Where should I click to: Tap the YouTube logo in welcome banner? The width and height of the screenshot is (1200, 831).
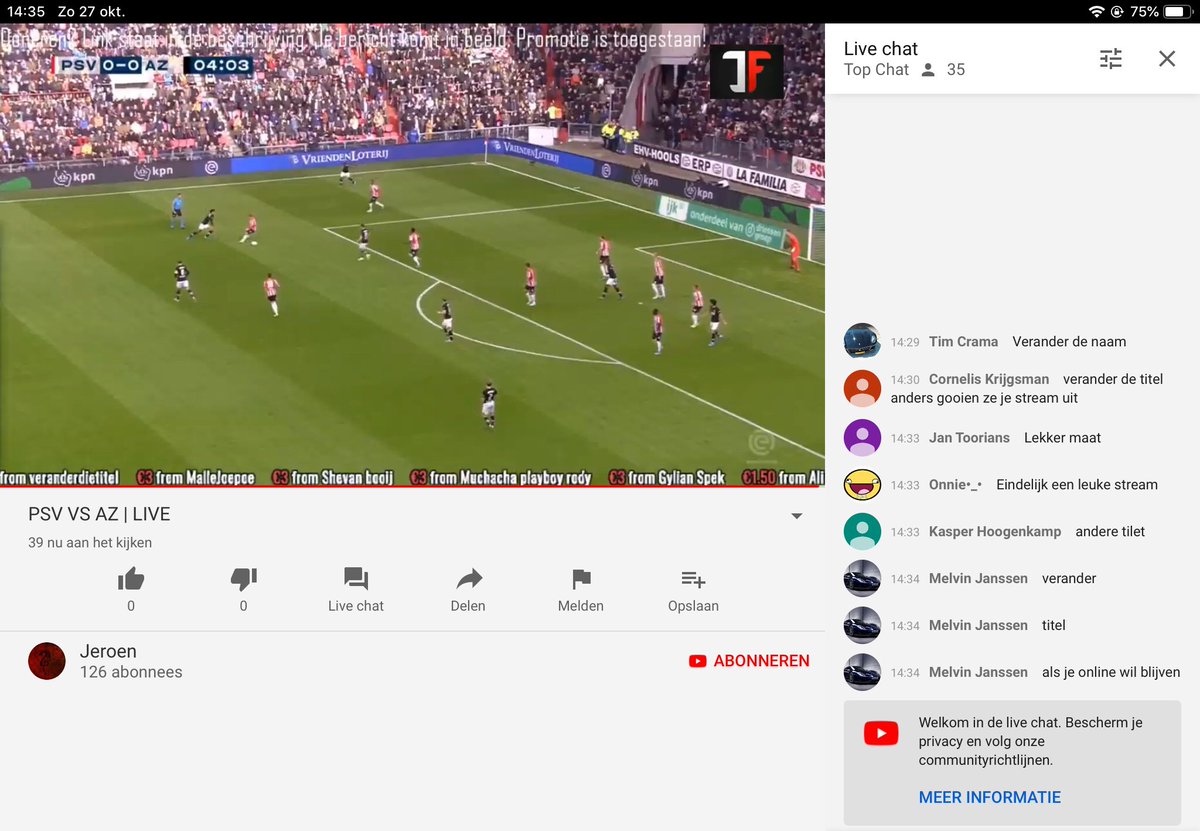[x=881, y=734]
